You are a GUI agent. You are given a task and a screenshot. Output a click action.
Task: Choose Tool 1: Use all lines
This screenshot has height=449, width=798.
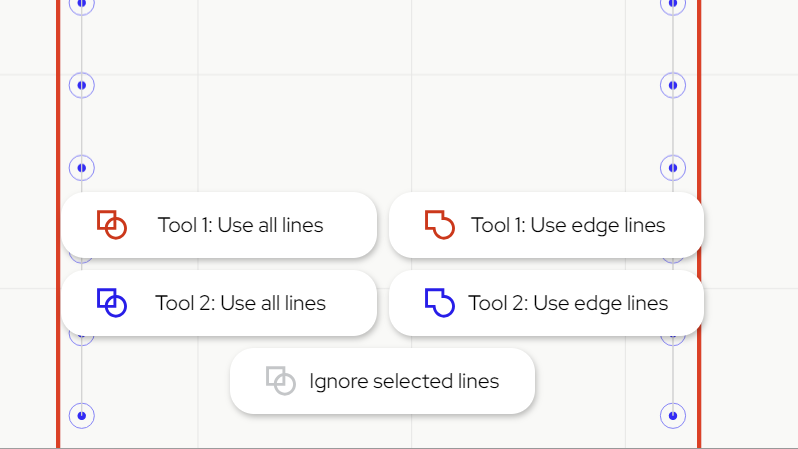click(x=219, y=225)
